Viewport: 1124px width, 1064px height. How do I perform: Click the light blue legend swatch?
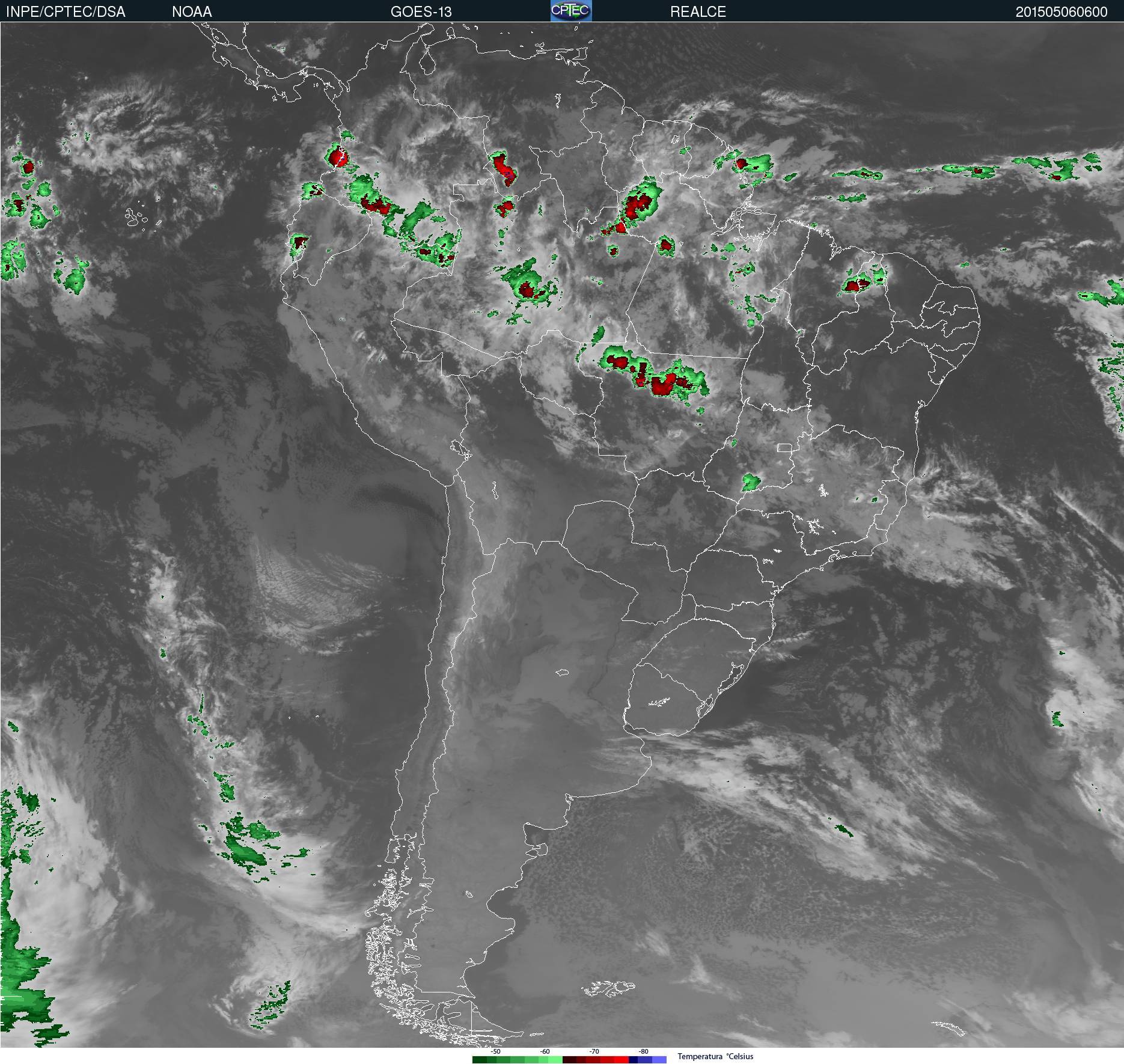pyautogui.click(x=659, y=1060)
